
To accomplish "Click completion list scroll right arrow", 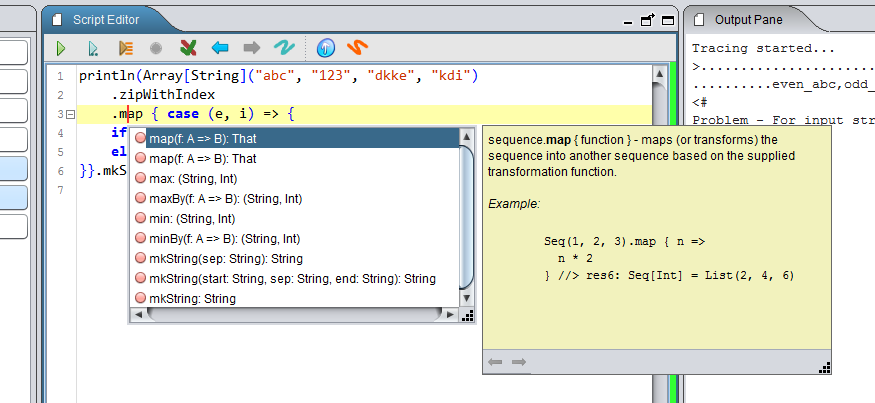I will (450, 315).
